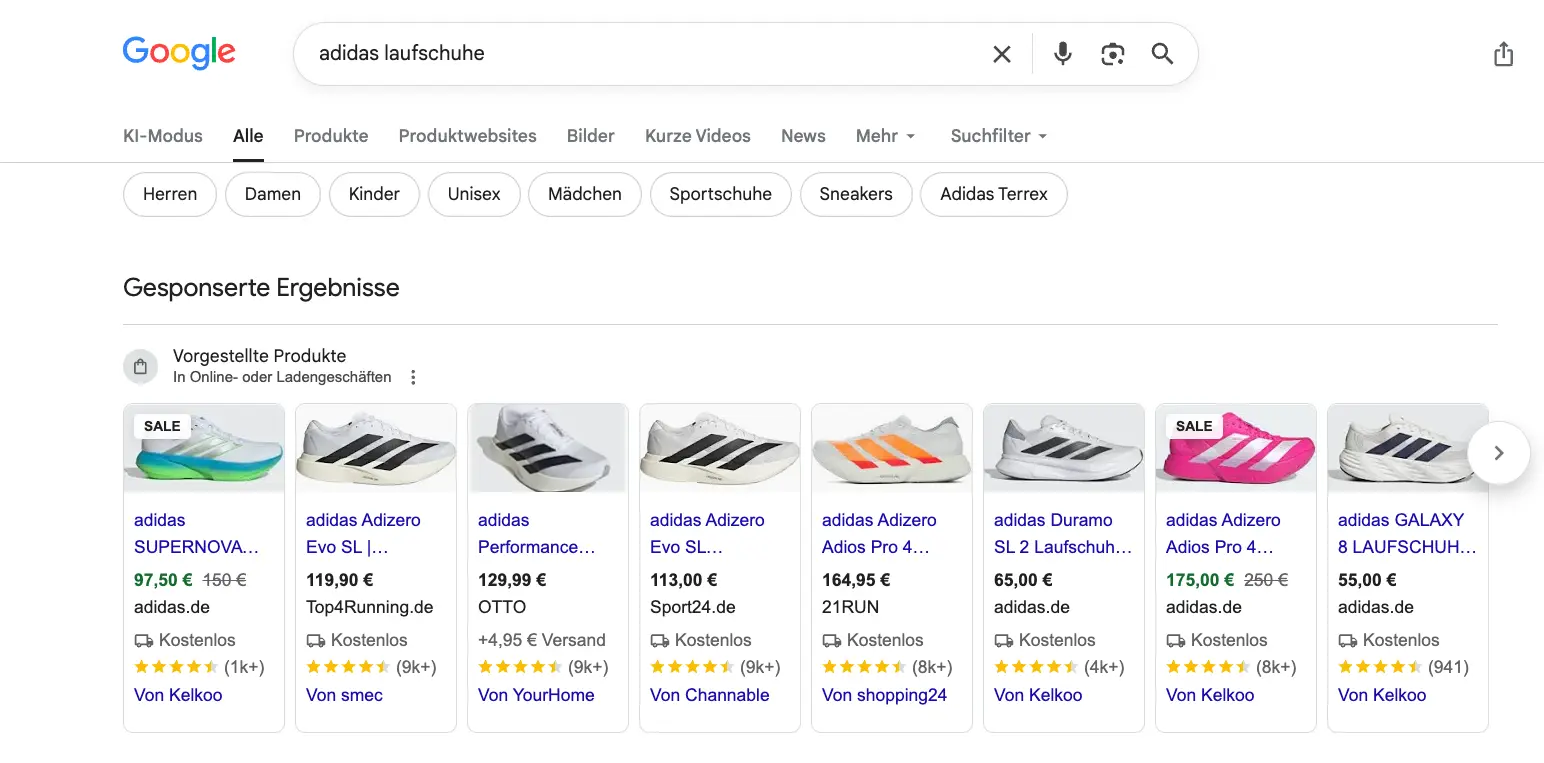Clear the search field with the X icon

[x=1001, y=54]
